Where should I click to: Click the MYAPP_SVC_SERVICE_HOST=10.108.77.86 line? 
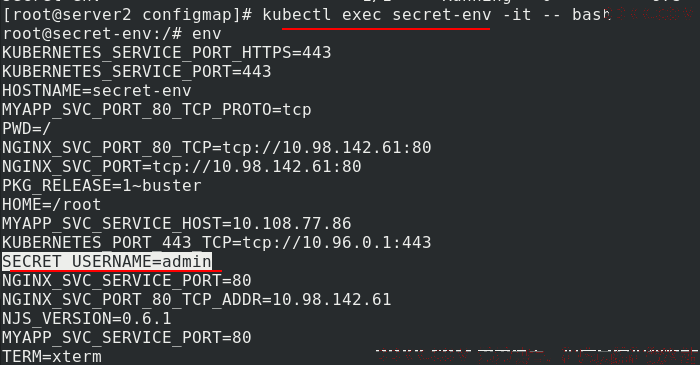[177, 224]
